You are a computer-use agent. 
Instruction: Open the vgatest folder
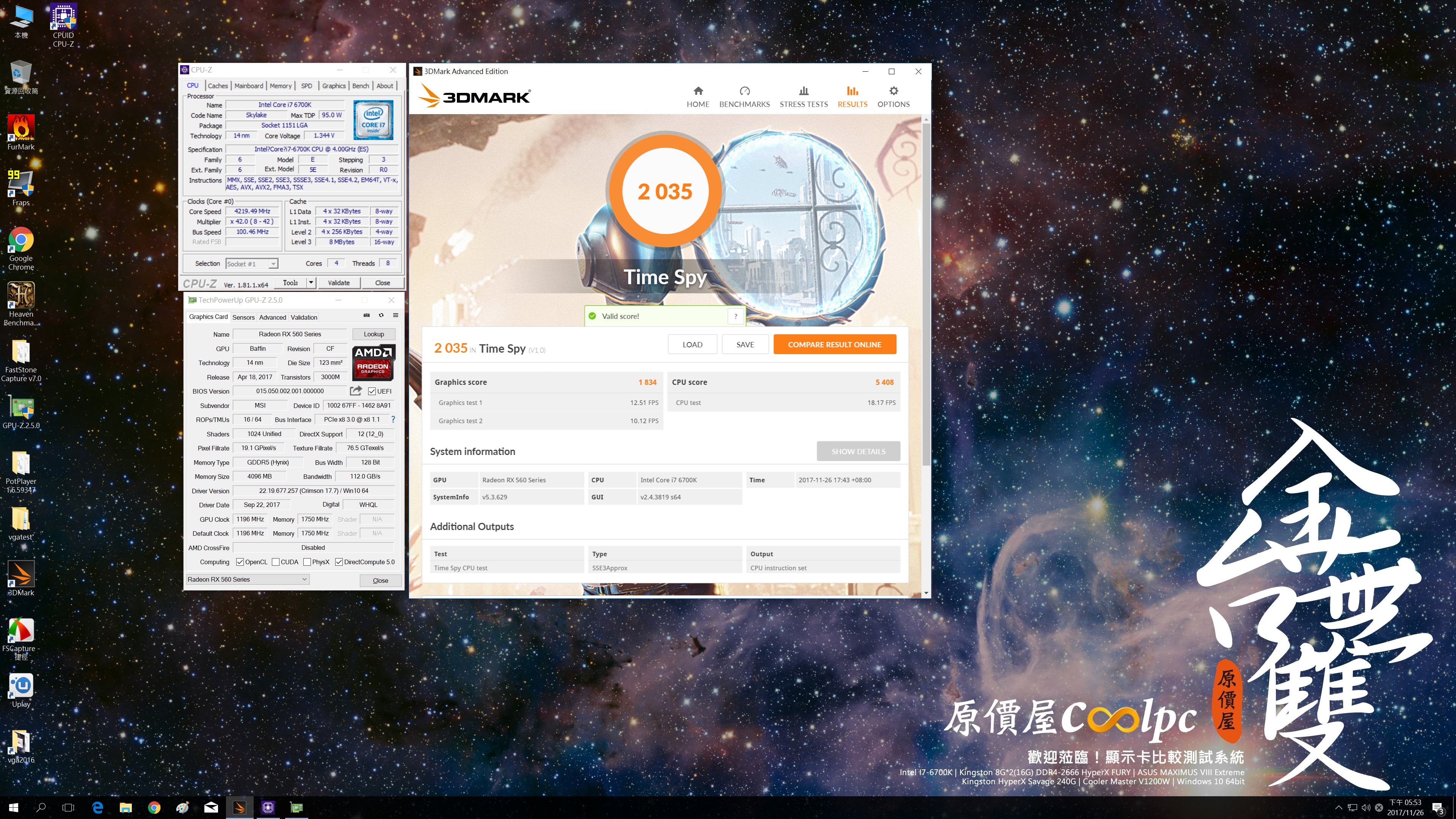pyautogui.click(x=21, y=523)
